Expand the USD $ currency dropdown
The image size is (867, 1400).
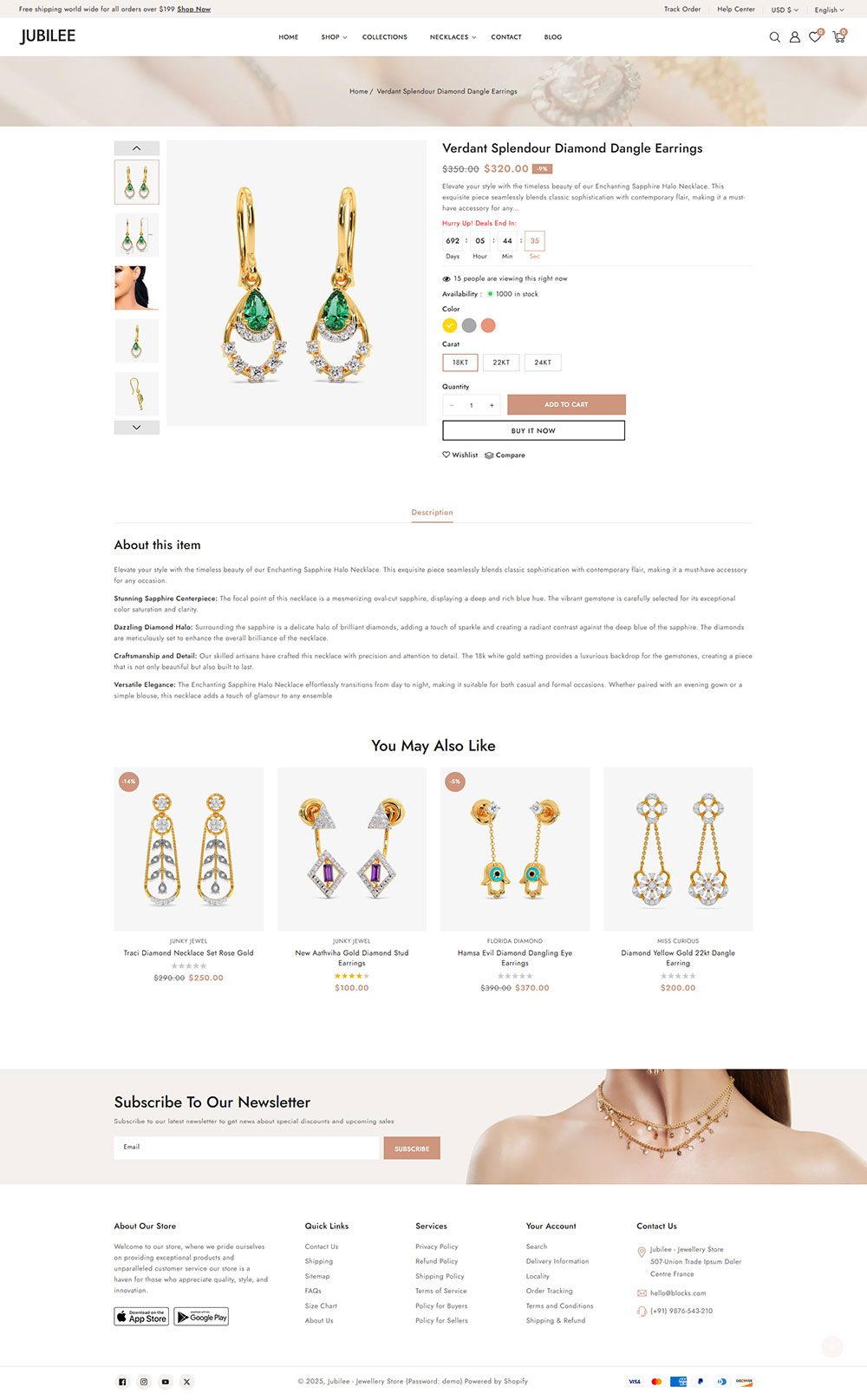coord(785,10)
